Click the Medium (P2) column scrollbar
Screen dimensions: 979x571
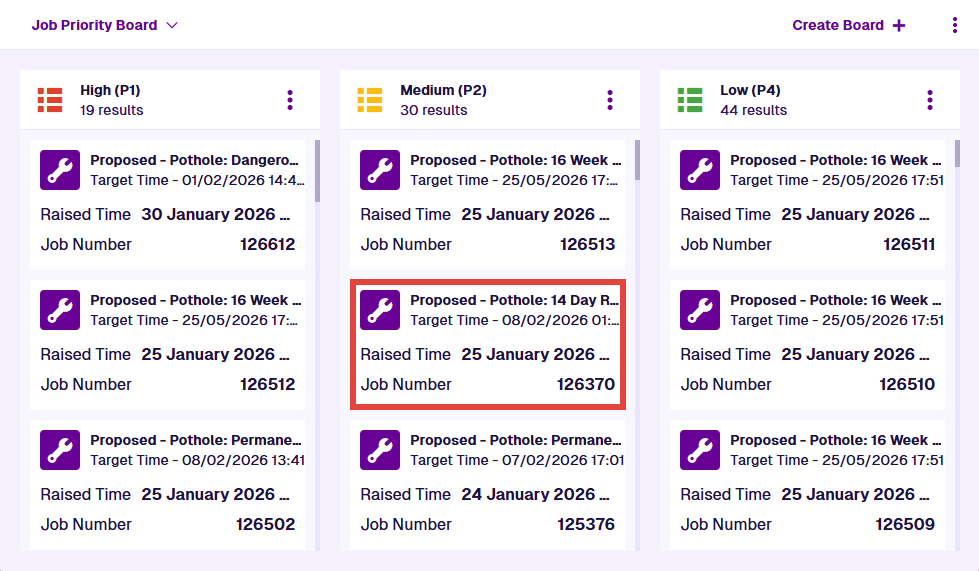(x=638, y=161)
